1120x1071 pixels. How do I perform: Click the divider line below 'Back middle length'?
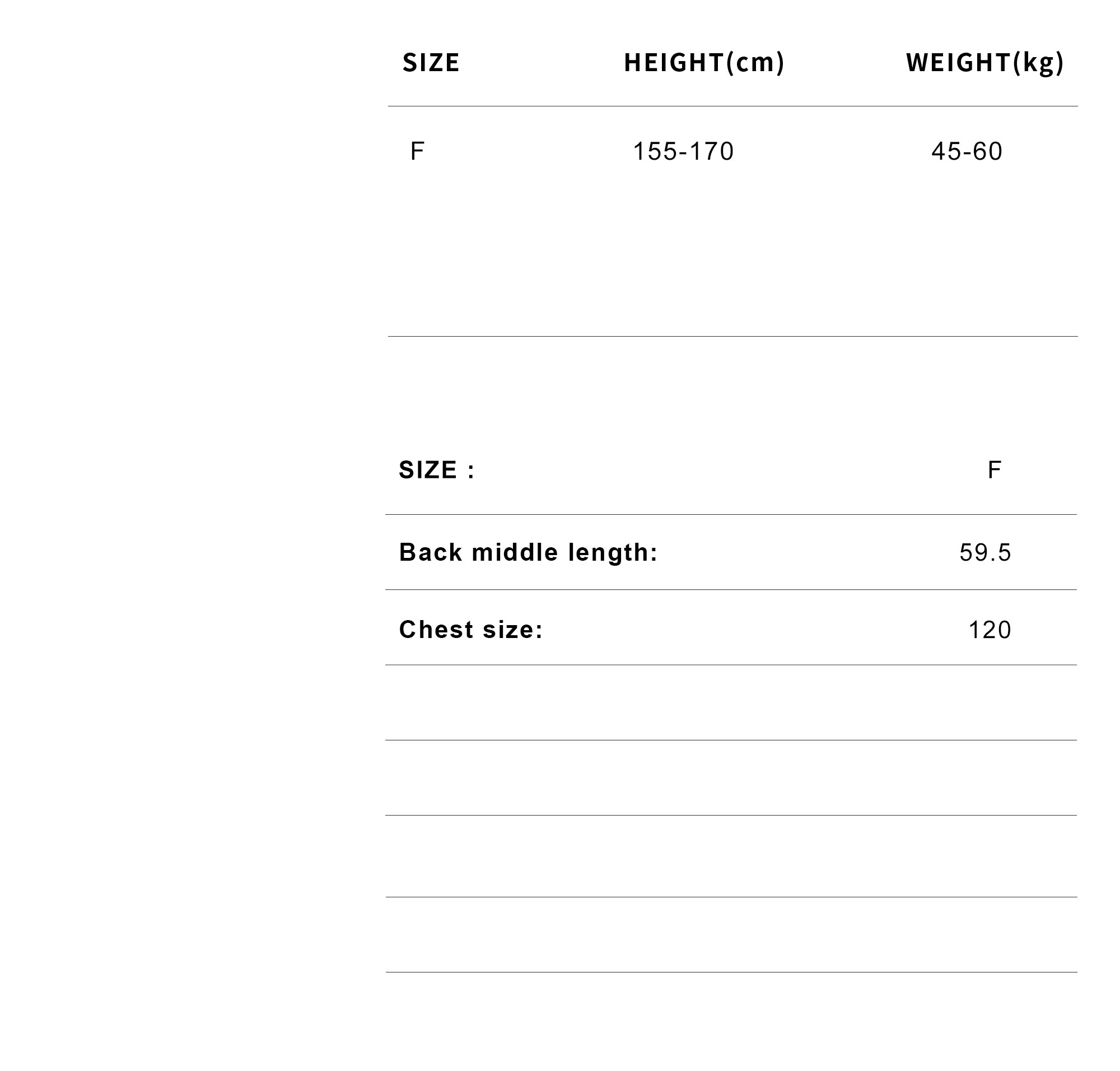(731, 590)
